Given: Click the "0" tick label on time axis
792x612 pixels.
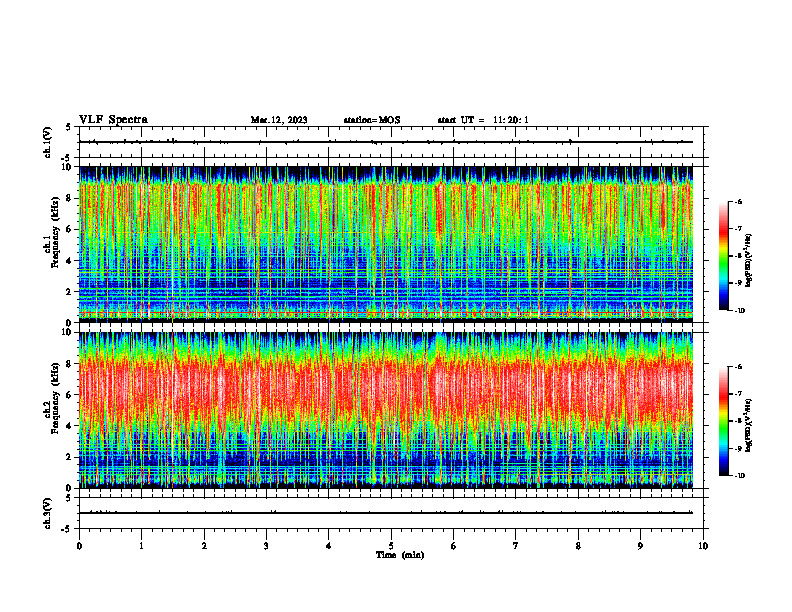Looking at the screenshot, I should tap(79, 546).
